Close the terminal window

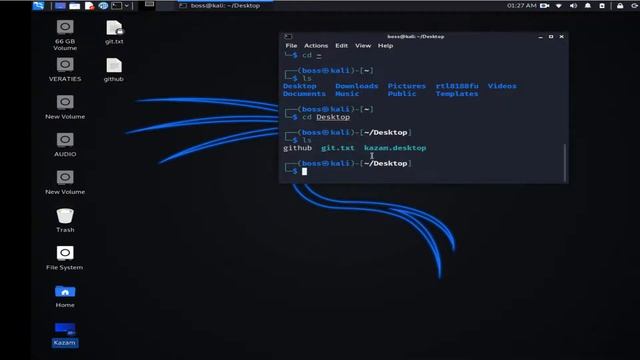pos(562,37)
